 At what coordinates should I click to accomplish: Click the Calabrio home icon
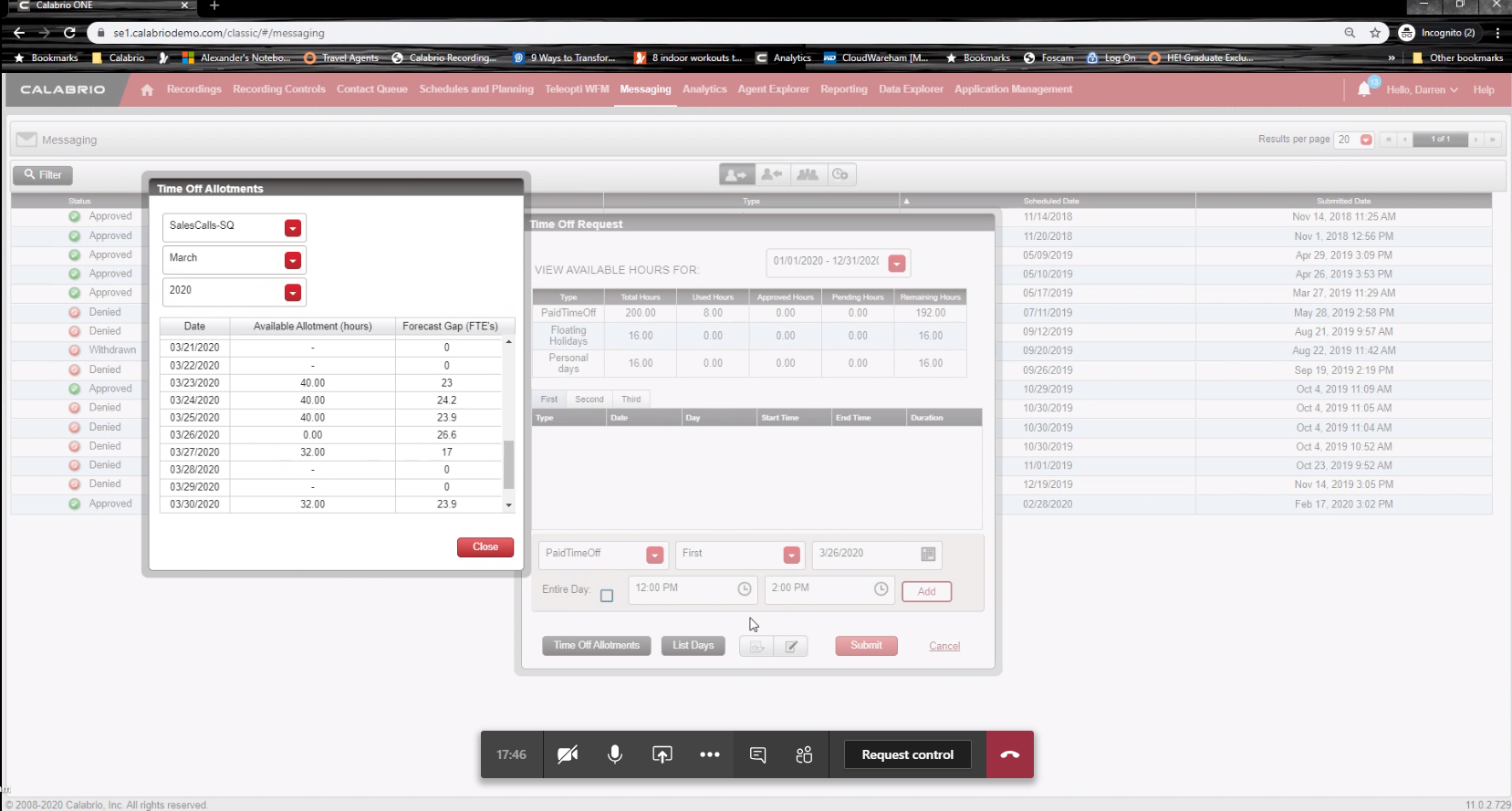(147, 89)
